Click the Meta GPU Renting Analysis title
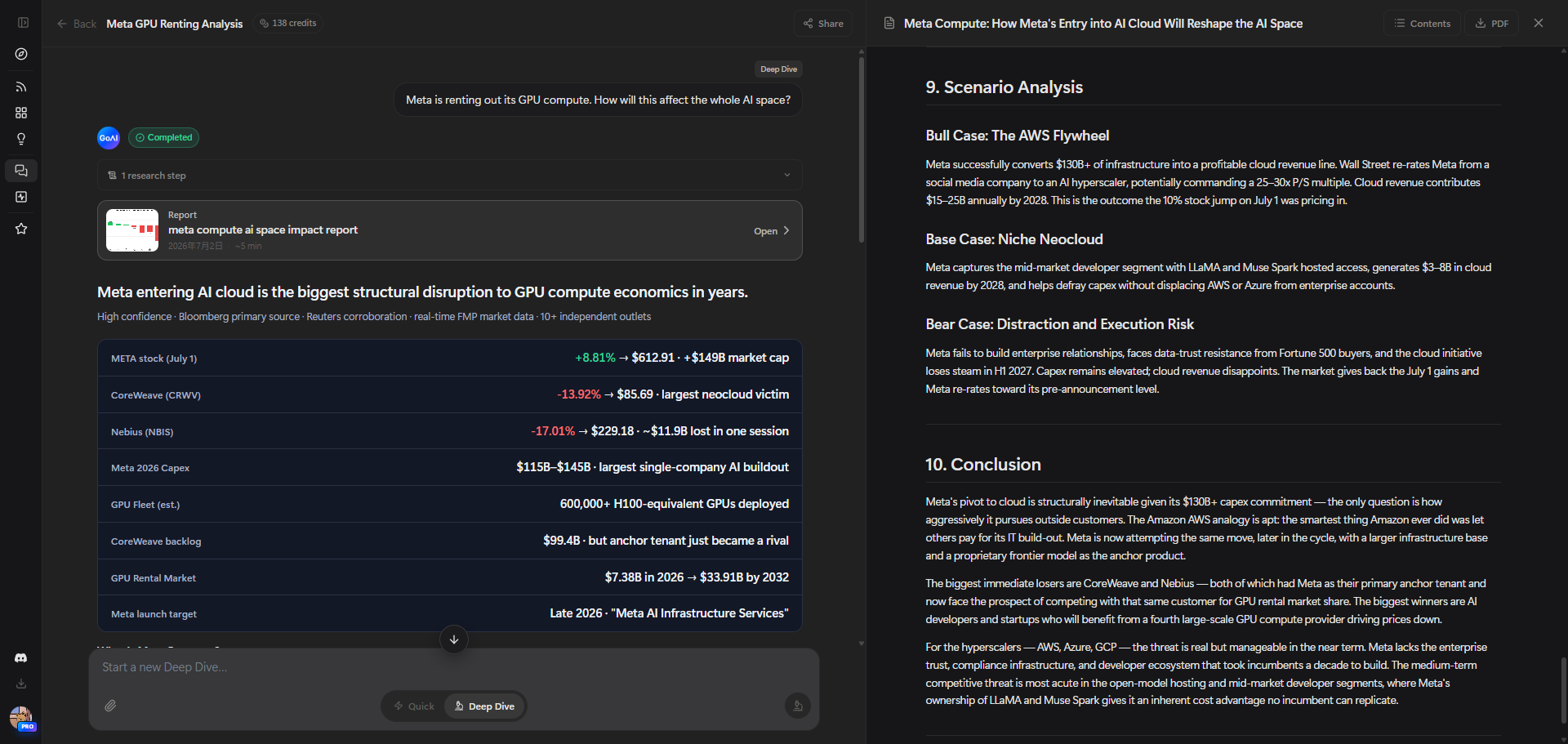The width and height of the screenshot is (1568, 744). point(175,24)
